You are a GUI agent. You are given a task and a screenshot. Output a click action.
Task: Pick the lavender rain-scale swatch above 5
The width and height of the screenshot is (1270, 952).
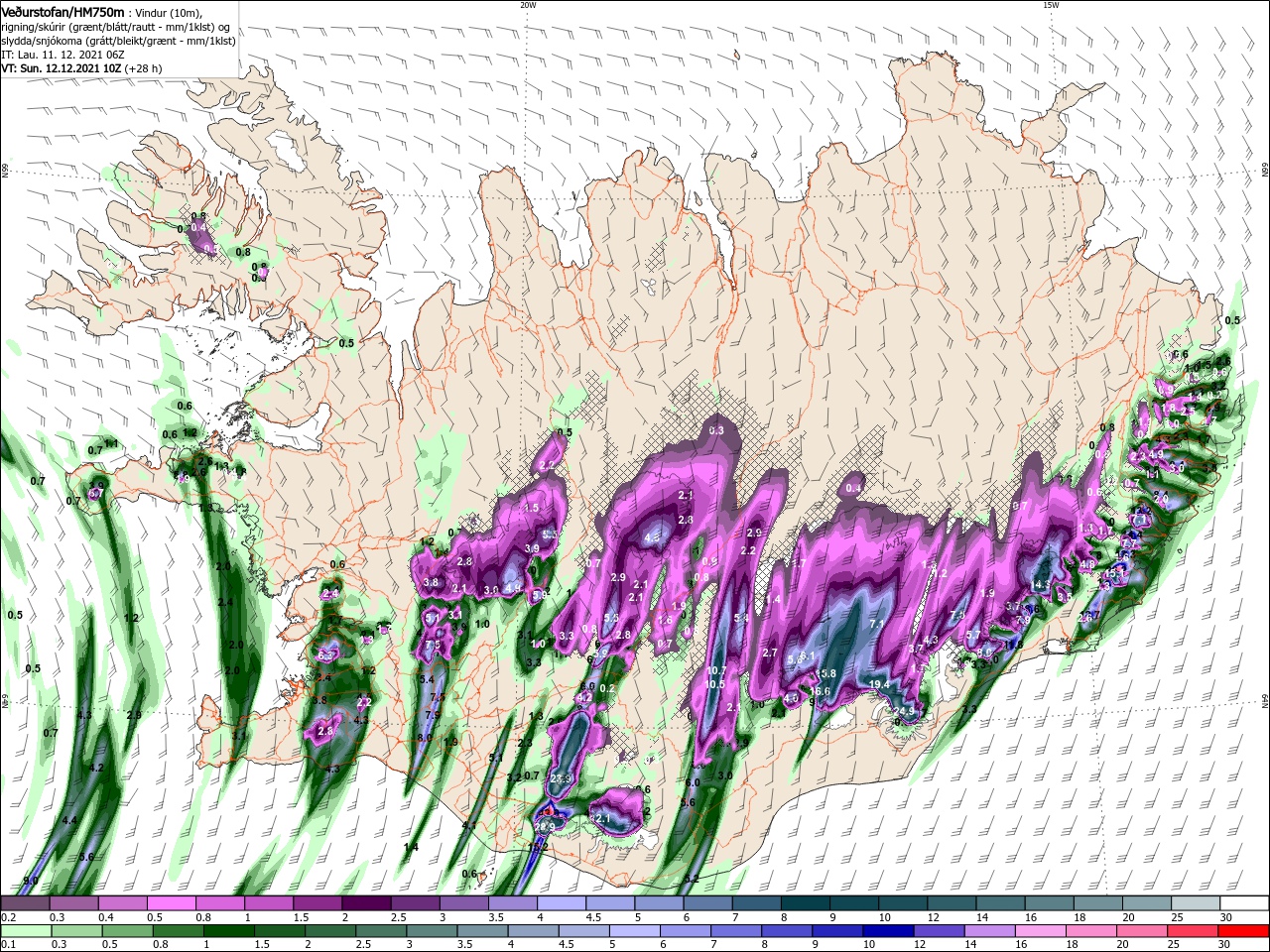click(635, 930)
